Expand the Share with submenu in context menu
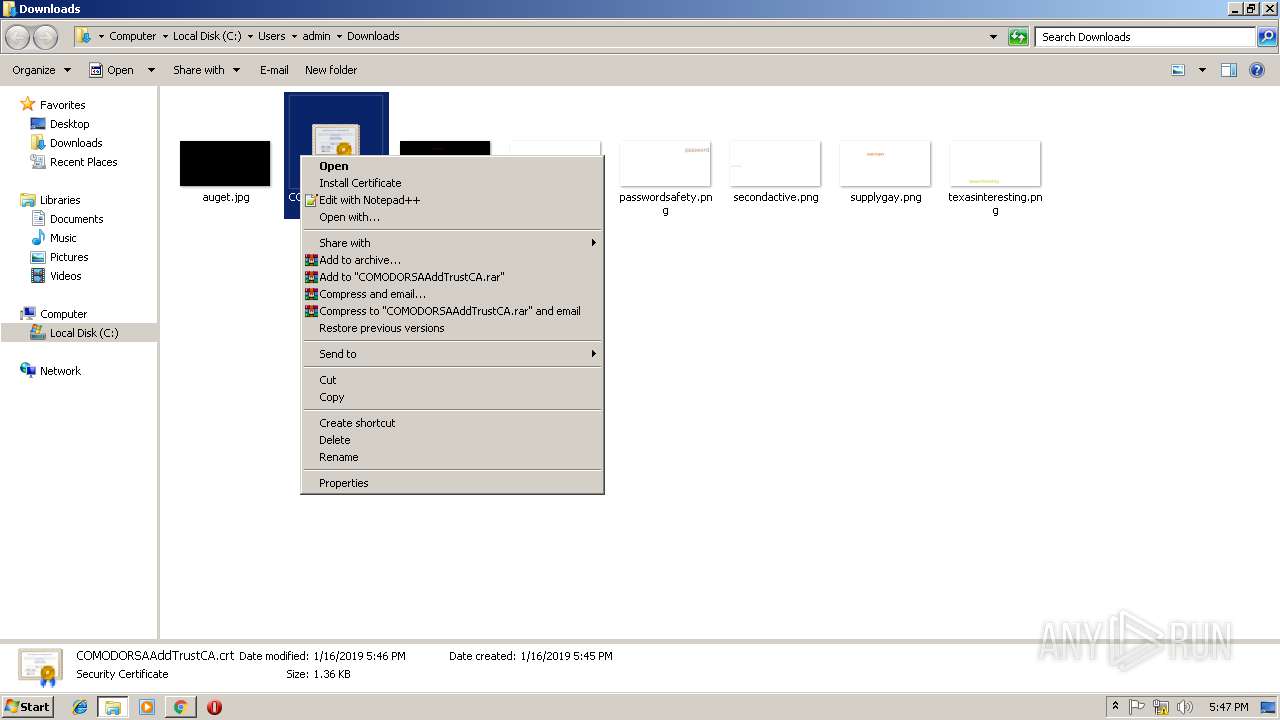The width and height of the screenshot is (1280, 720). tap(452, 243)
